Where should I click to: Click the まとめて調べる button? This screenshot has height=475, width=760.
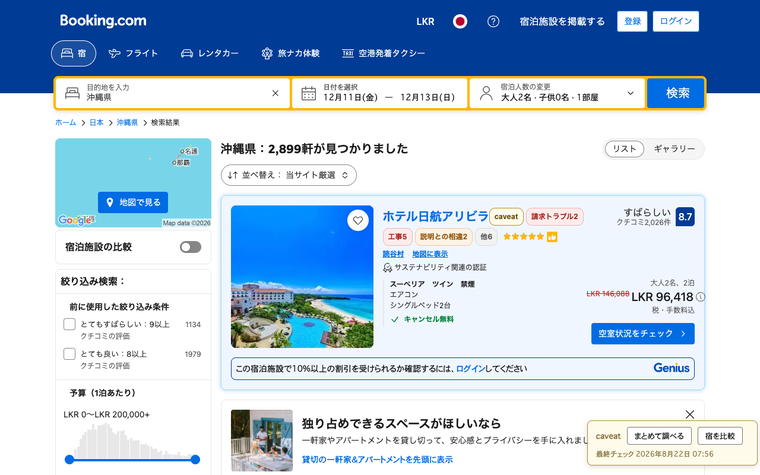tap(659, 436)
